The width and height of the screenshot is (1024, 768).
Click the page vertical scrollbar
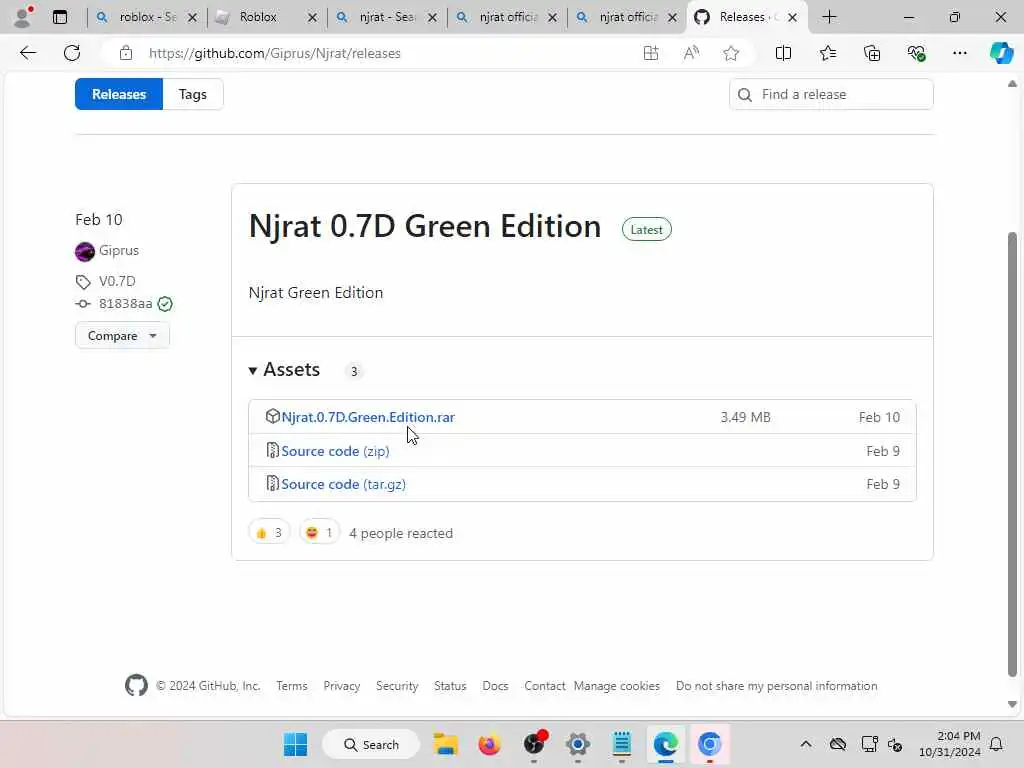pyautogui.click(x=1012, y=454)
